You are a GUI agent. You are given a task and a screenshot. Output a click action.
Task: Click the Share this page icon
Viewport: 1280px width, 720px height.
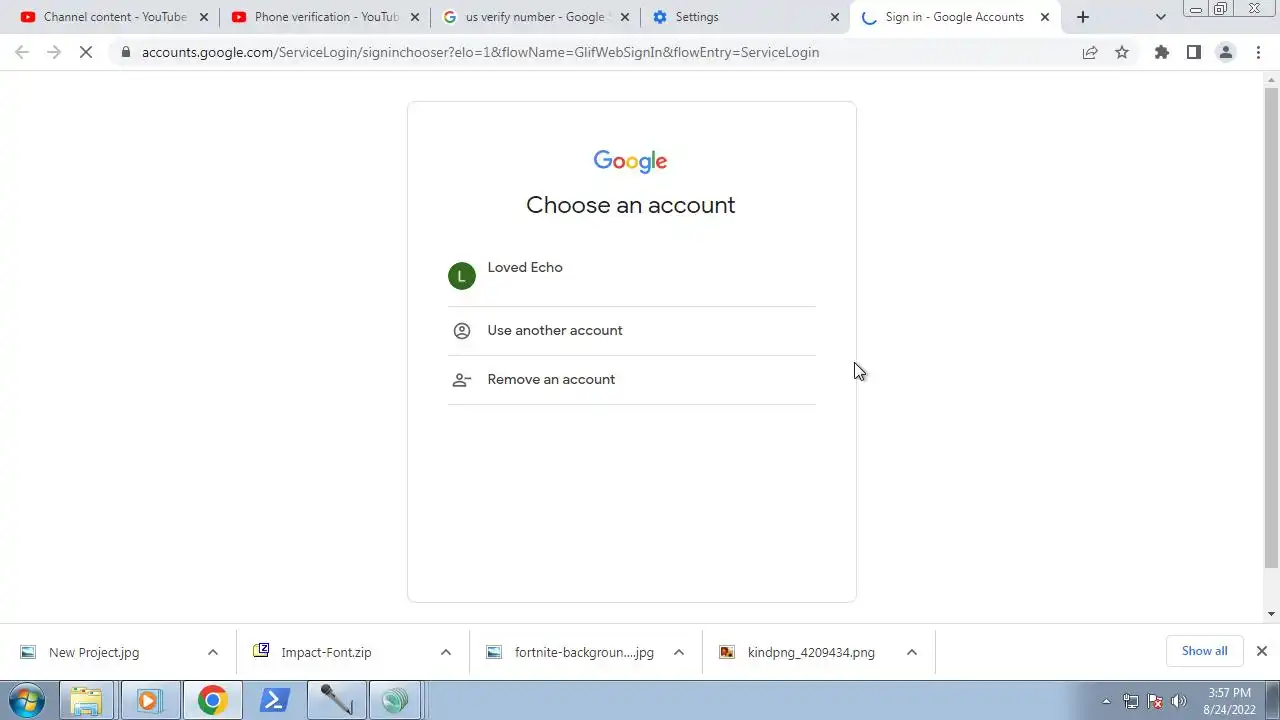(1090, 52)
